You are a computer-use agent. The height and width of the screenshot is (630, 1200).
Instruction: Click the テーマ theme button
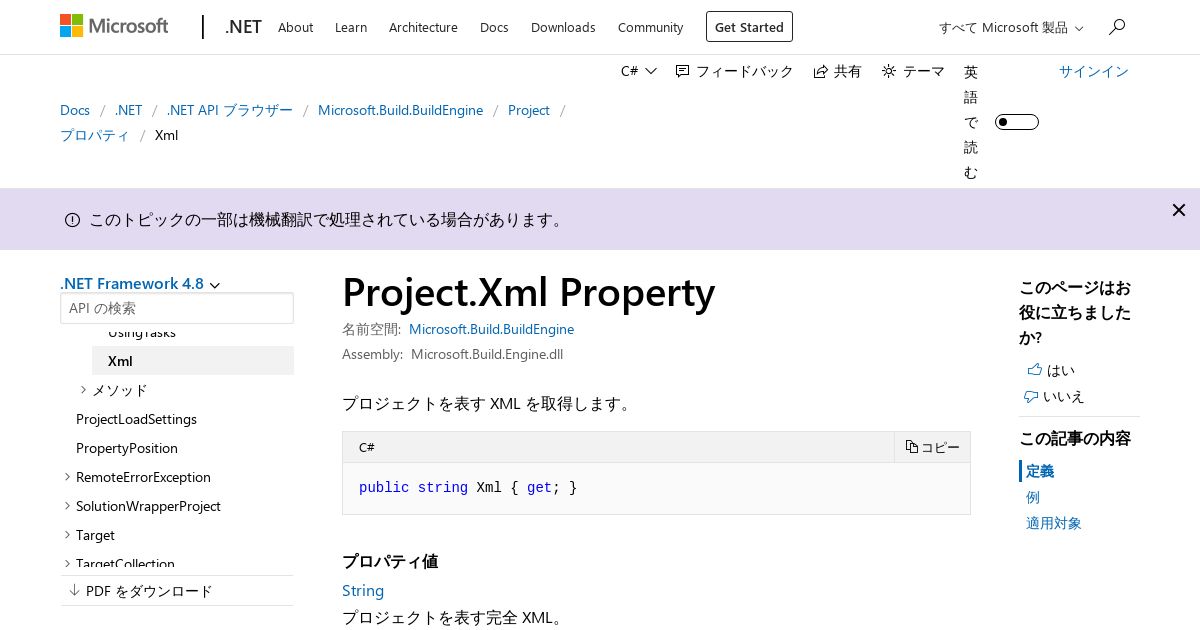(x=913, y=71)
